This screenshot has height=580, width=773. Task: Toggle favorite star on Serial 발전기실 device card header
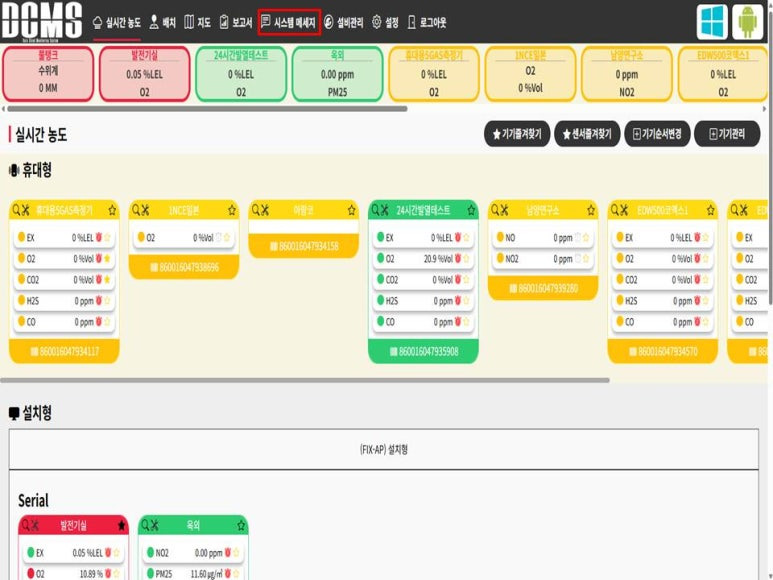click(x=121, y=526)
